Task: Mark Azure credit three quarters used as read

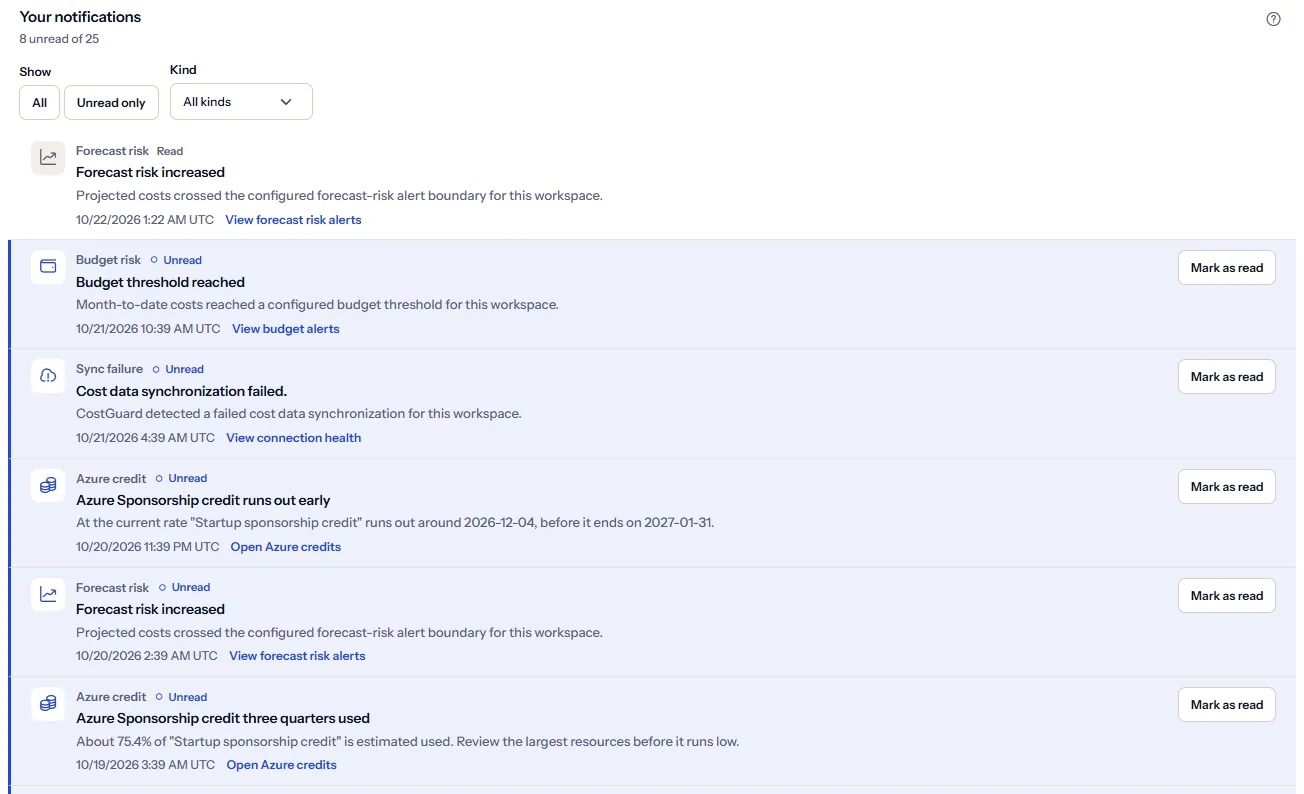Action: pyautogui.click(x=1227, y=705)
